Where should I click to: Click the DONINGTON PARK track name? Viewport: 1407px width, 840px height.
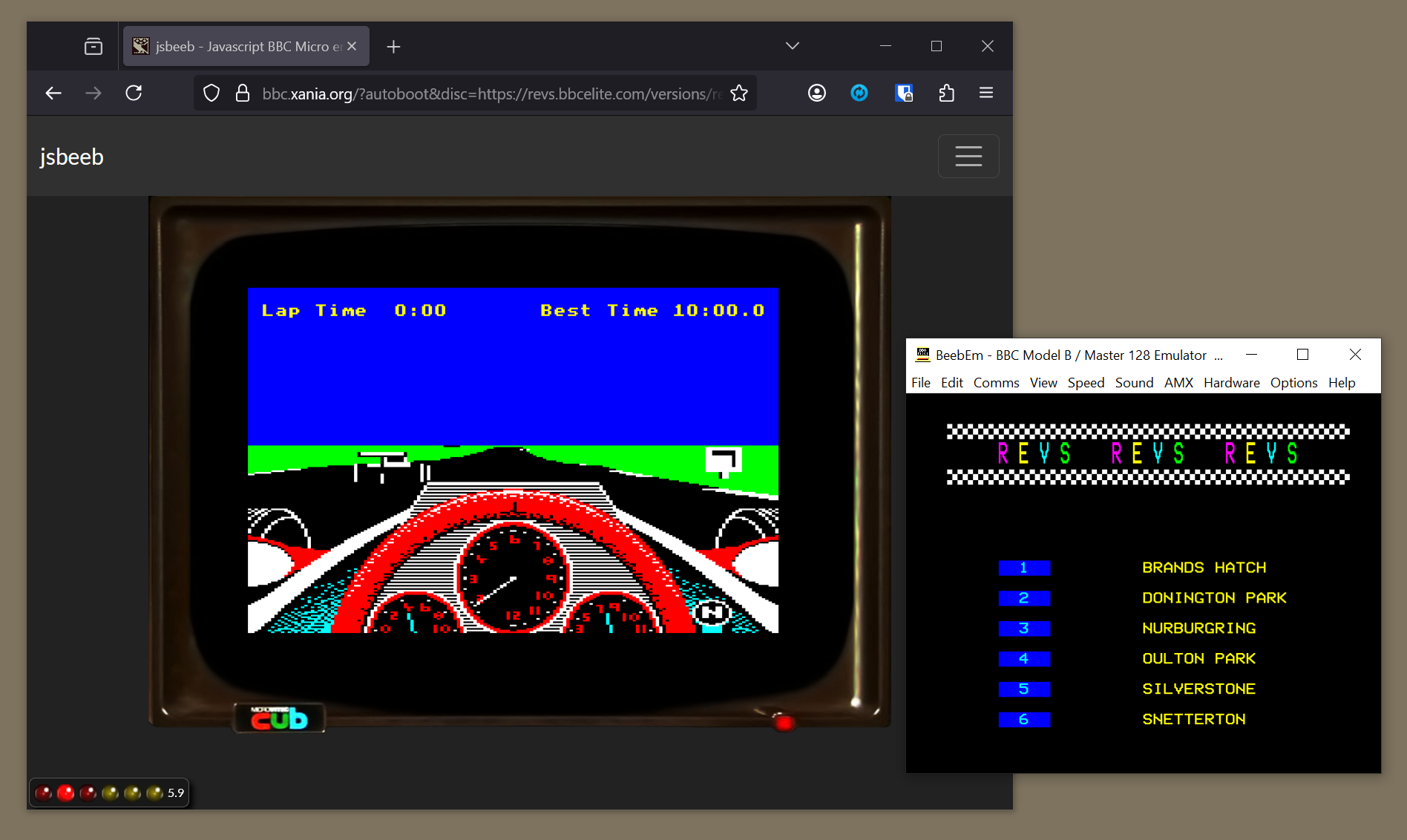click(x=1214, y=598)
